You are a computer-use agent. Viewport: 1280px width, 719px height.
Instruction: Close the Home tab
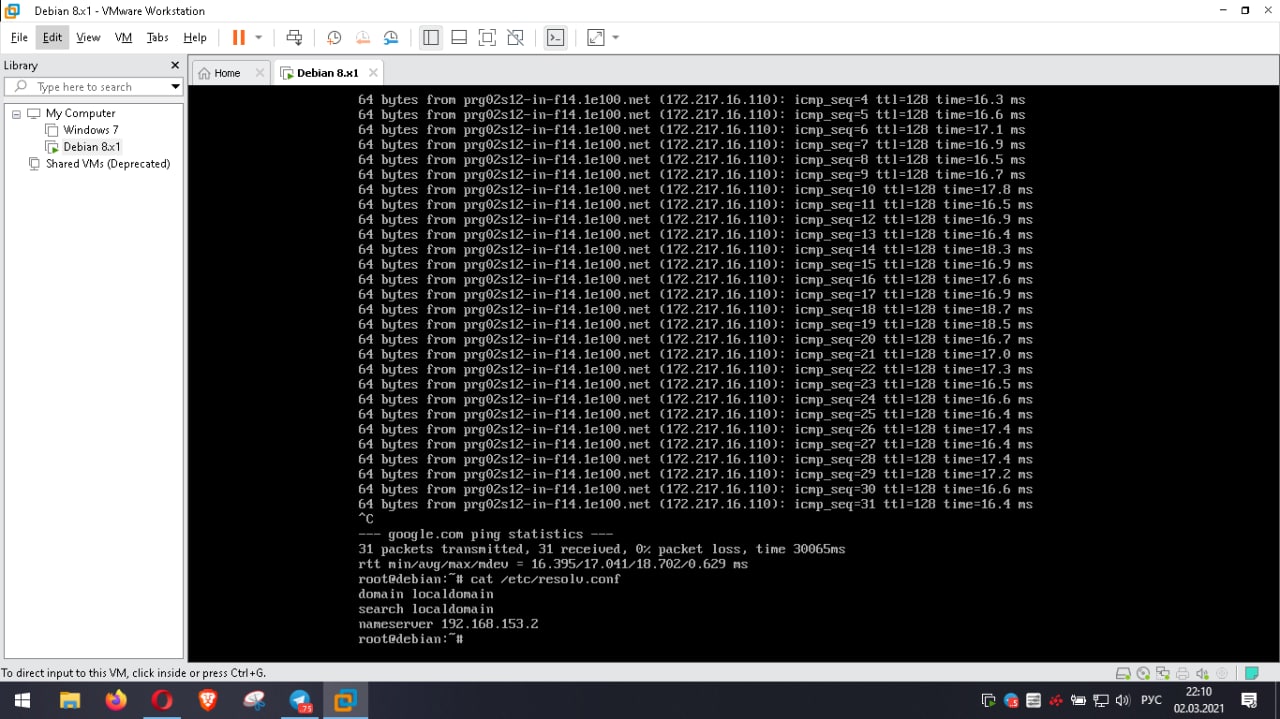(x=260, y=73)
